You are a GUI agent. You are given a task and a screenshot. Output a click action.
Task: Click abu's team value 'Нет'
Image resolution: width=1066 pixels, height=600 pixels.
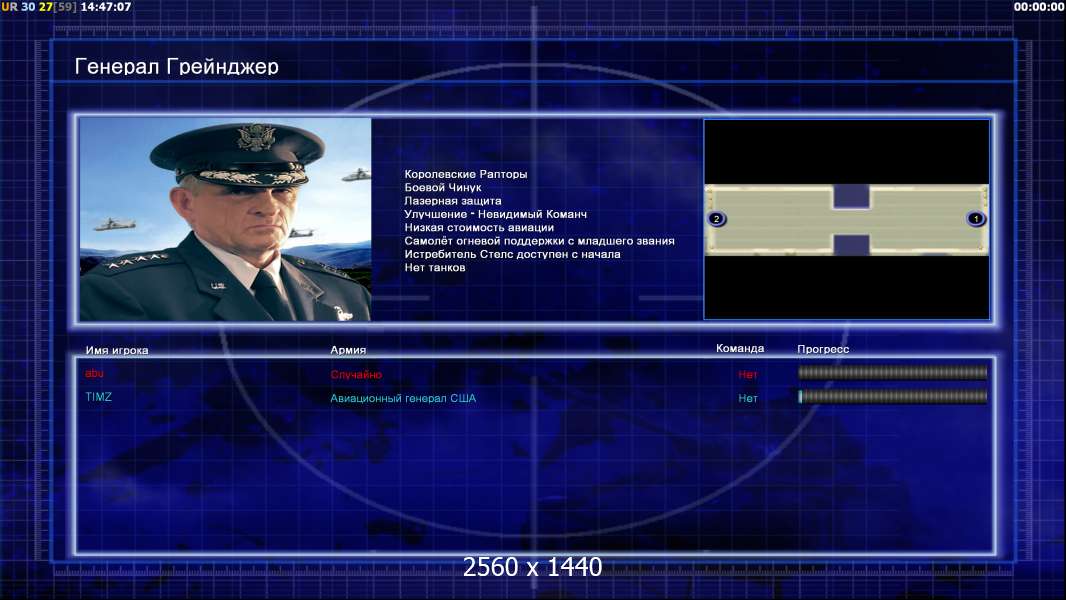[x=748, y=374]
